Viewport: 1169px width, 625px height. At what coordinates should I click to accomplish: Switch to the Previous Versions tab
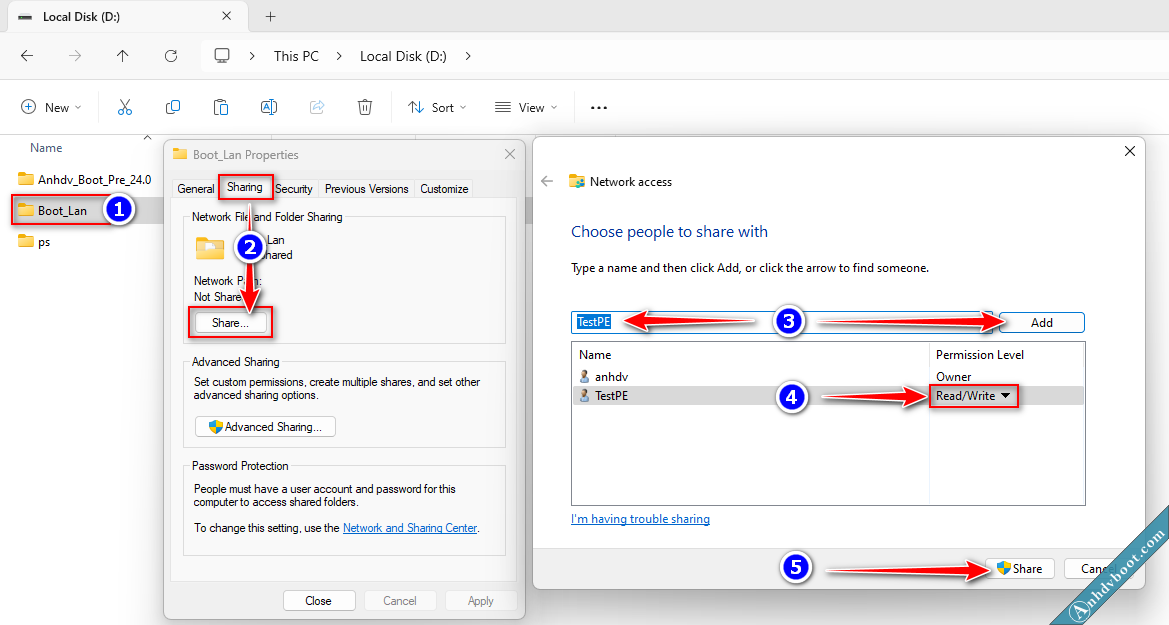click(366, 189)
